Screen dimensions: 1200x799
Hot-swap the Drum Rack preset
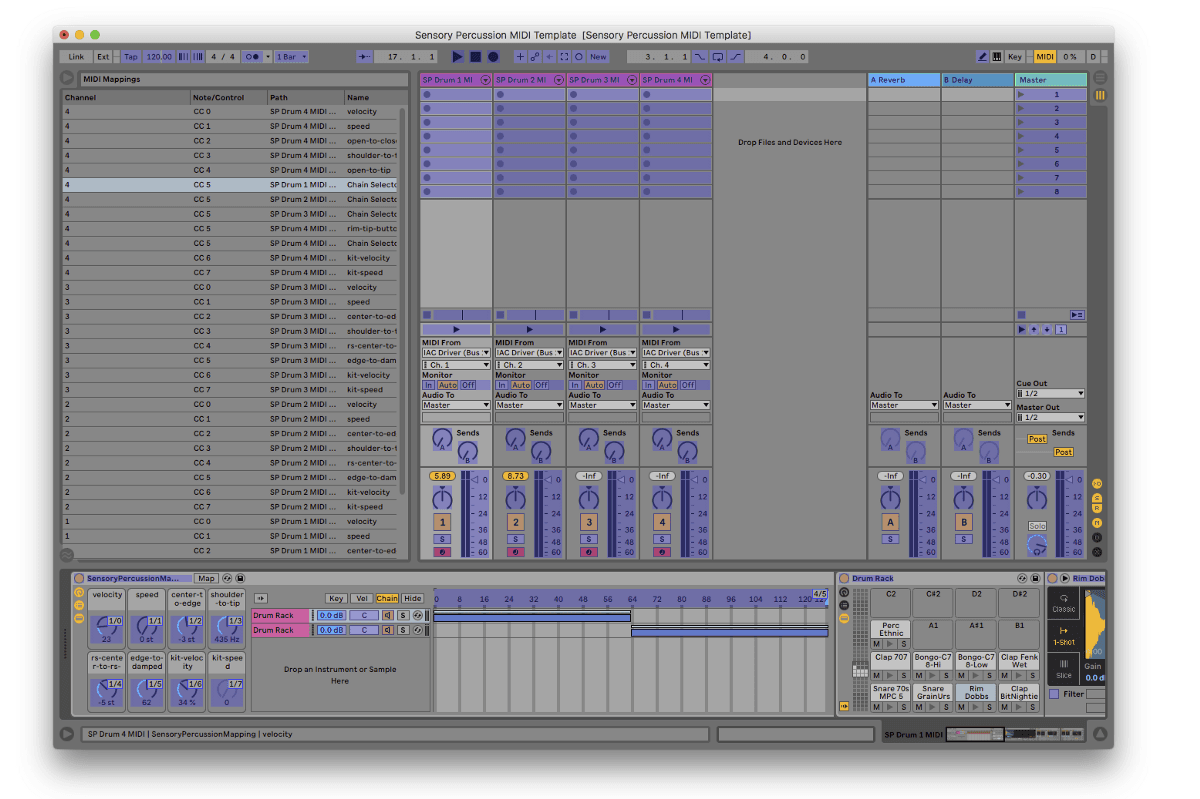(1022, 578)
